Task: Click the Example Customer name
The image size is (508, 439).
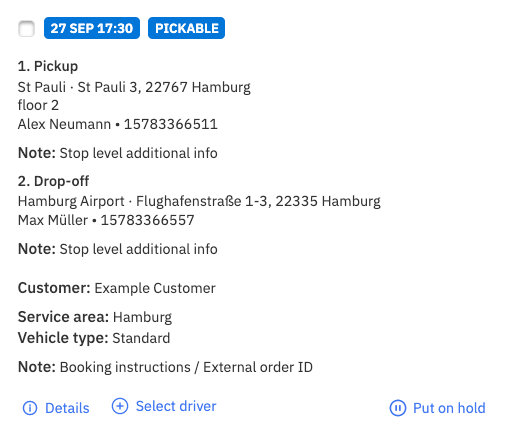Action: pyautogui.click(x=155, y=288)
